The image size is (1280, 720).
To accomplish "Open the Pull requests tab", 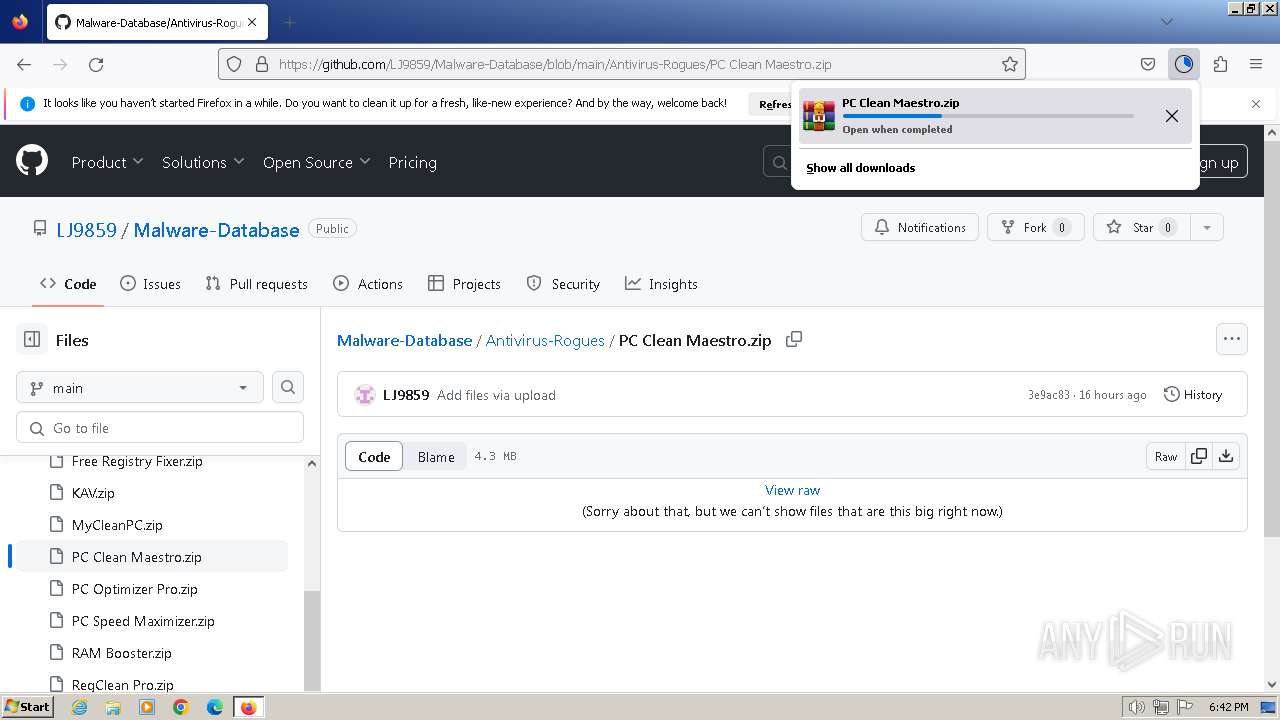I will [x=256, y=284].
